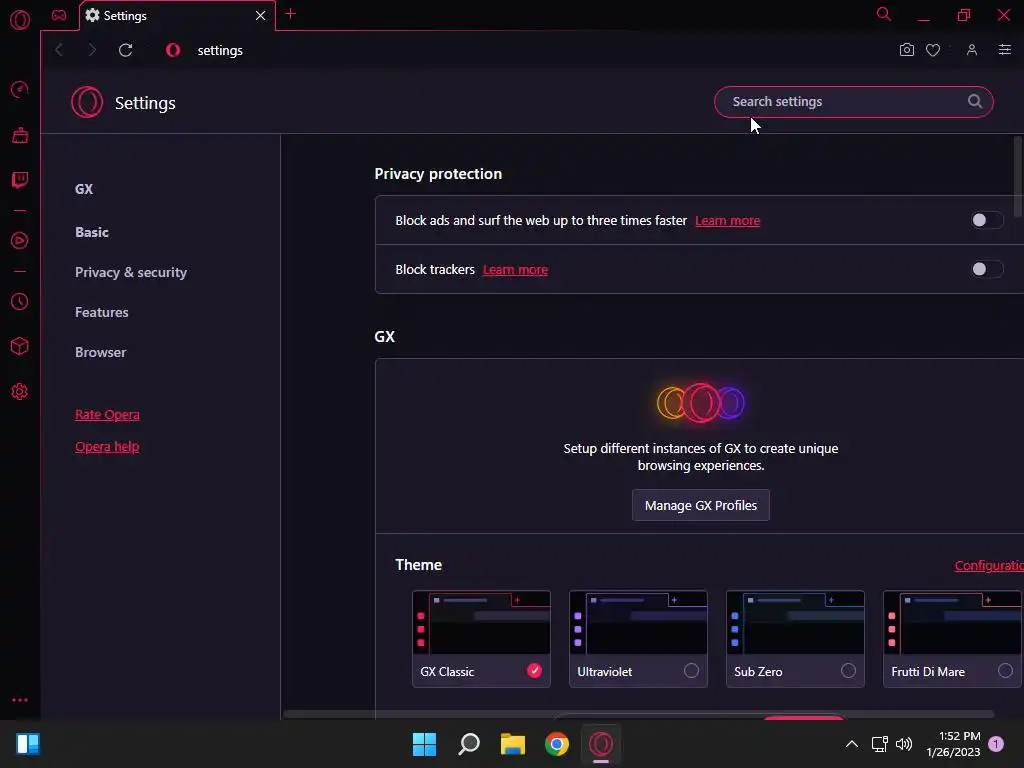
Task: Click Learn more link for Block trackers
Action: [x=515, y=270]
